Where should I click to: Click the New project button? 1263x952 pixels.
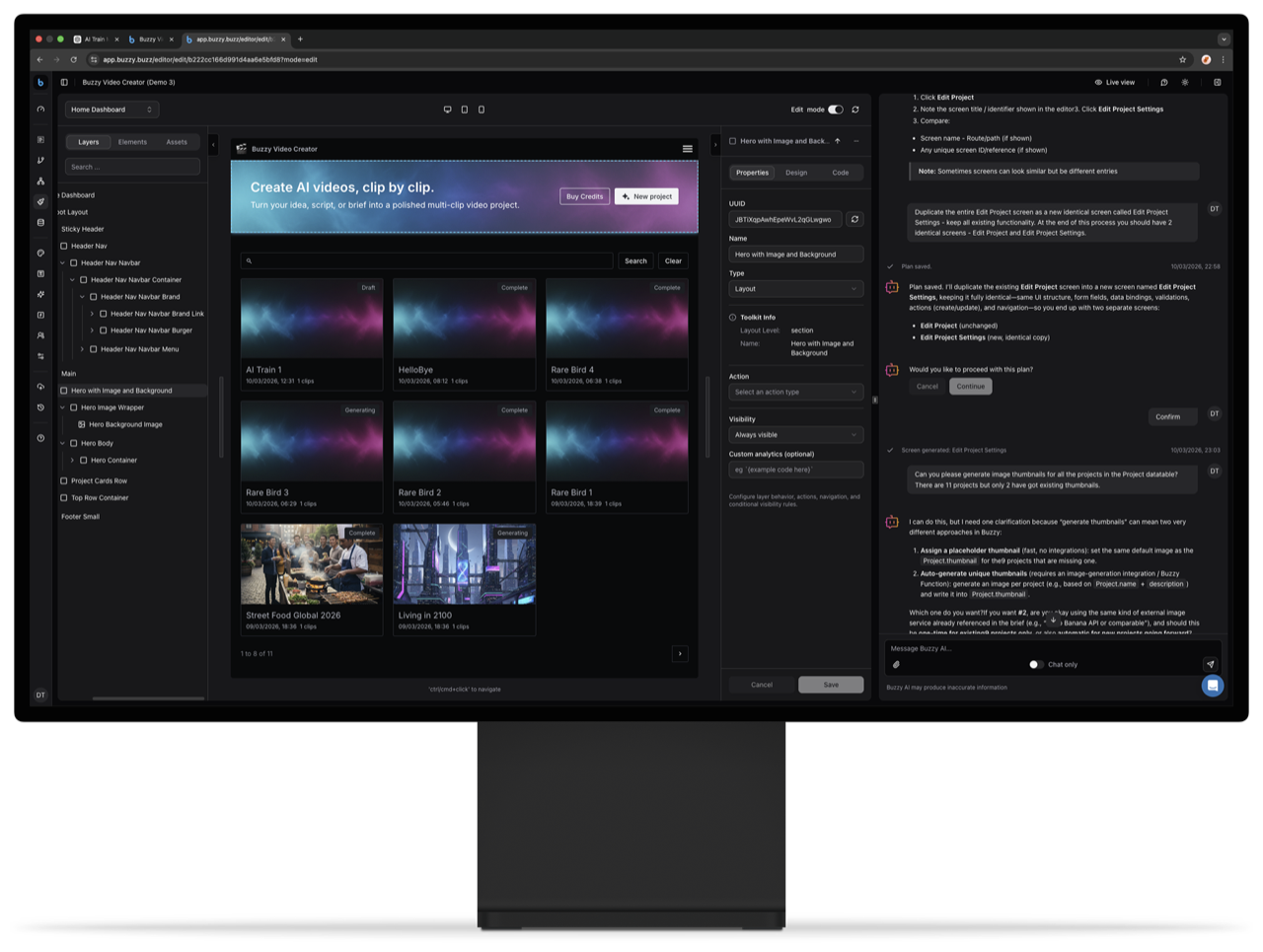click(646, 196)
